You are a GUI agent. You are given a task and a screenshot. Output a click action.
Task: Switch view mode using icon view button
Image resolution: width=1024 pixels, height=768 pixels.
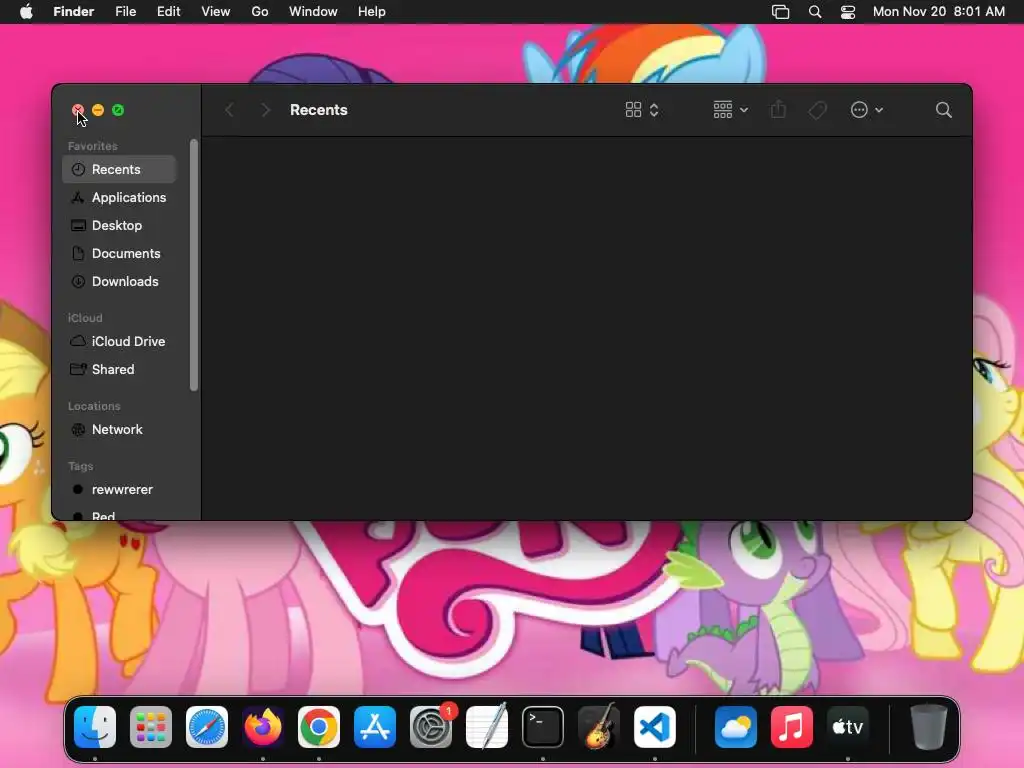[642, 110]
